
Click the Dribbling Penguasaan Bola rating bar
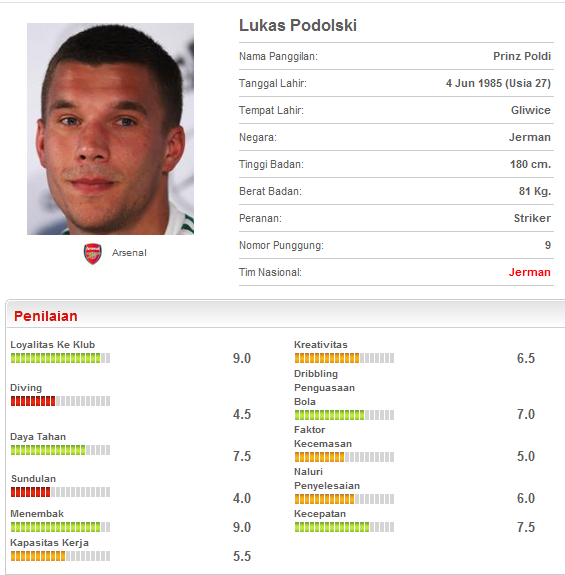pos(345,415)
